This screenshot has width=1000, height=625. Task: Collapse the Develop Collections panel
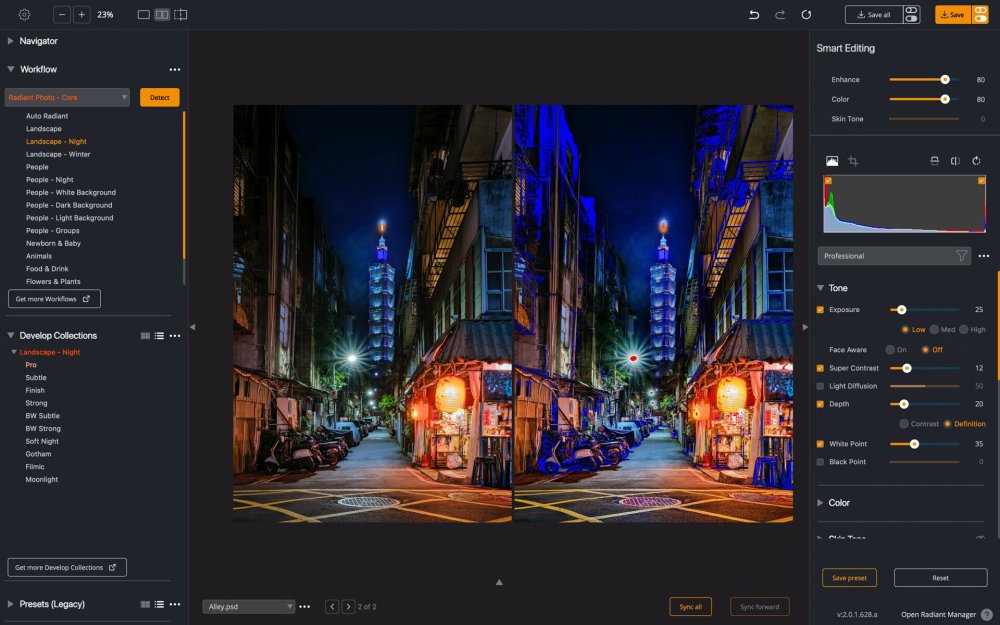(x=10, y=335)
